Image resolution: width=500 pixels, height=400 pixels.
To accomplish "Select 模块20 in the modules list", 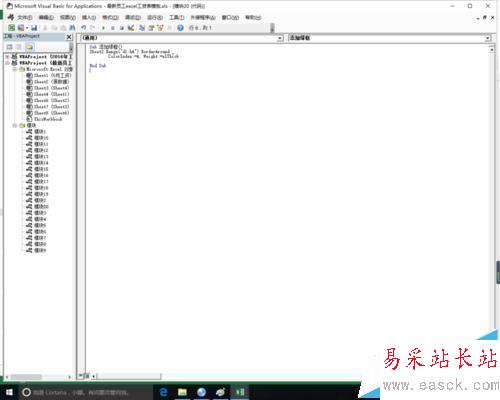I will tap(37, 206).
